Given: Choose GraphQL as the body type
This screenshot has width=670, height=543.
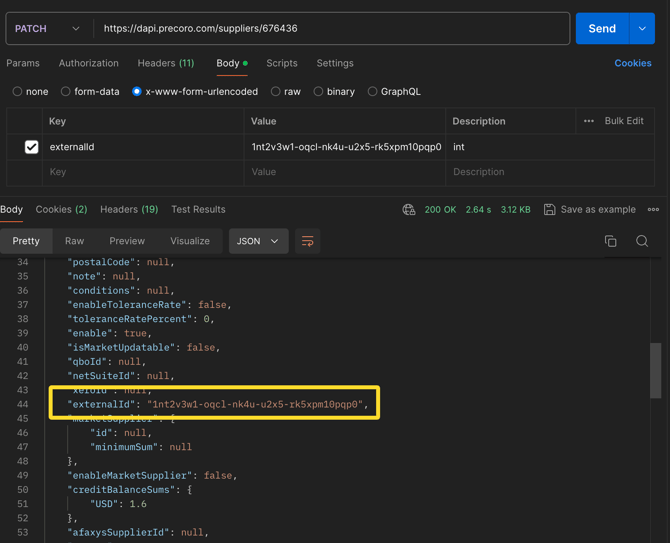Looking at the screenshot, I should [x=373, y=92].
